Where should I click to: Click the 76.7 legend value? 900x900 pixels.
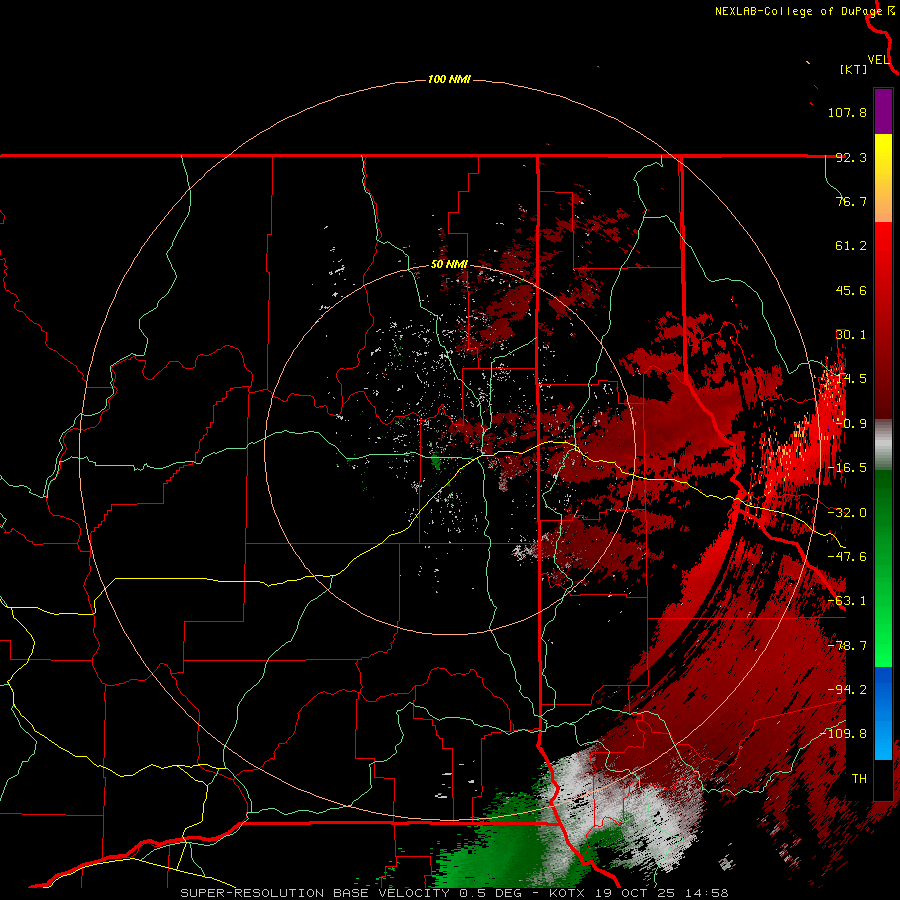pyautogui.click(x=851, y=201)
